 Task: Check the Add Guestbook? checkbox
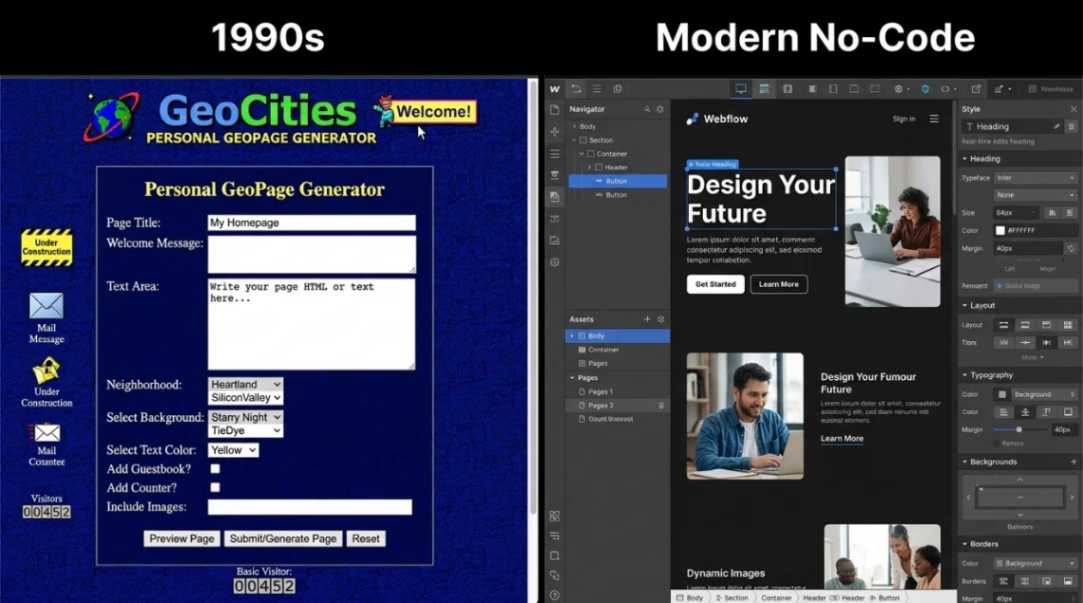coord(214,468)
